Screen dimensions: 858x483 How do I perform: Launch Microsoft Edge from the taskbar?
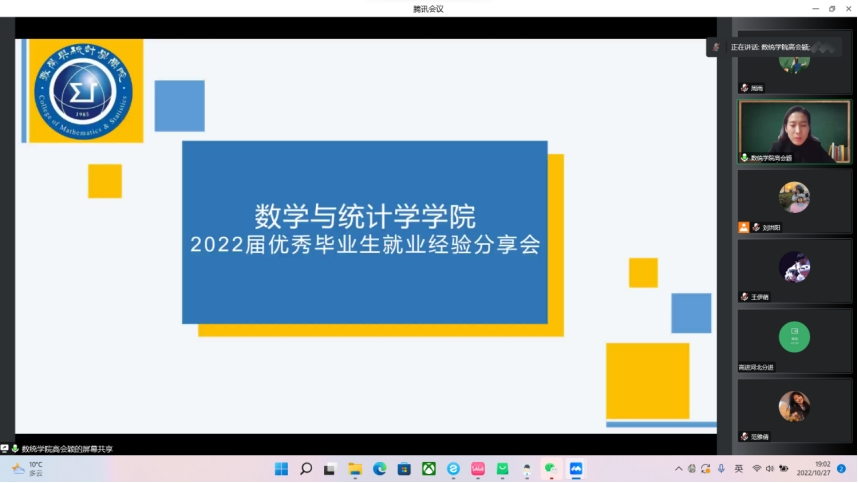(x=380, y=468)
